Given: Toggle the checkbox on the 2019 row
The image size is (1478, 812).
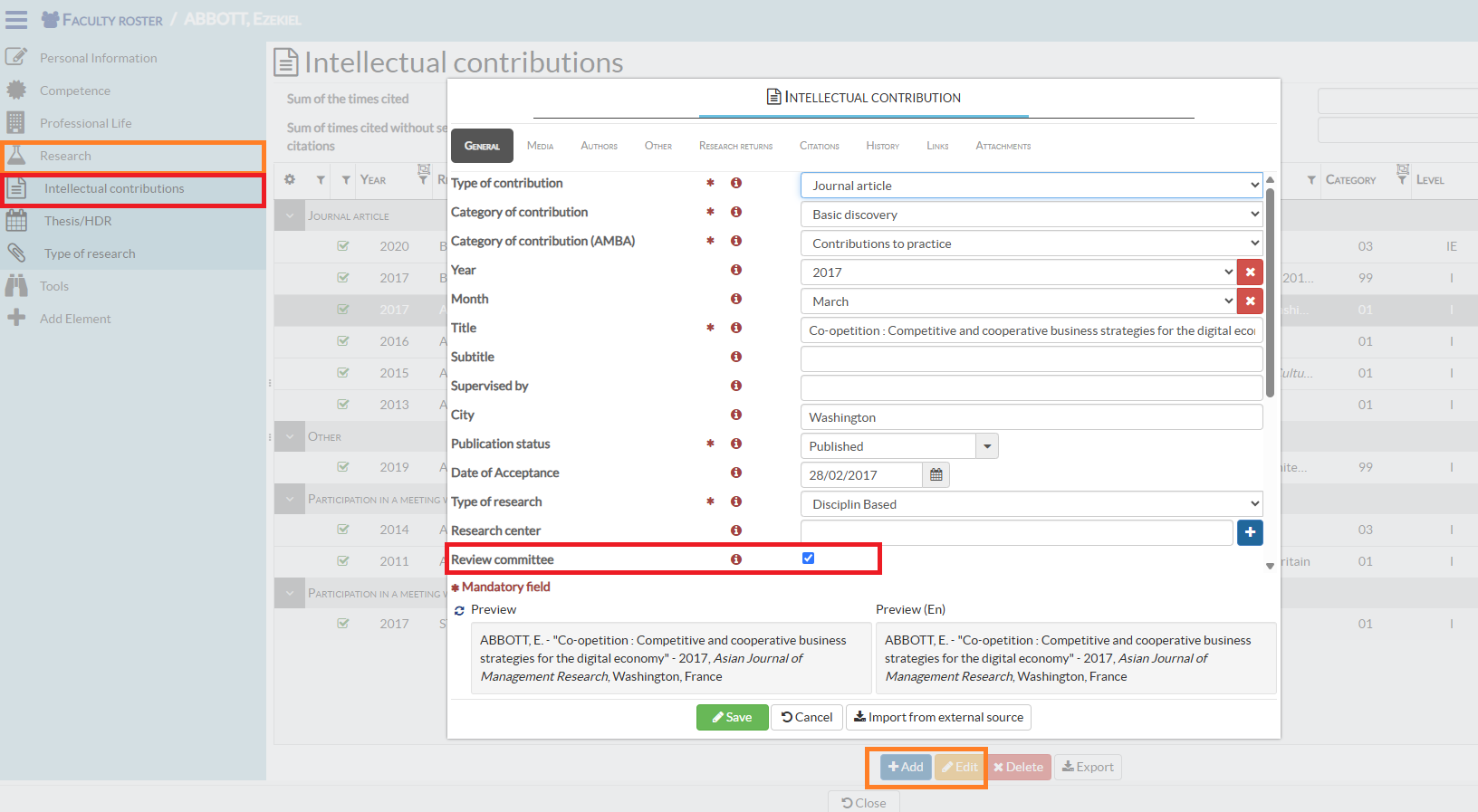Looking at the screenshot, I should coord(343,467).
